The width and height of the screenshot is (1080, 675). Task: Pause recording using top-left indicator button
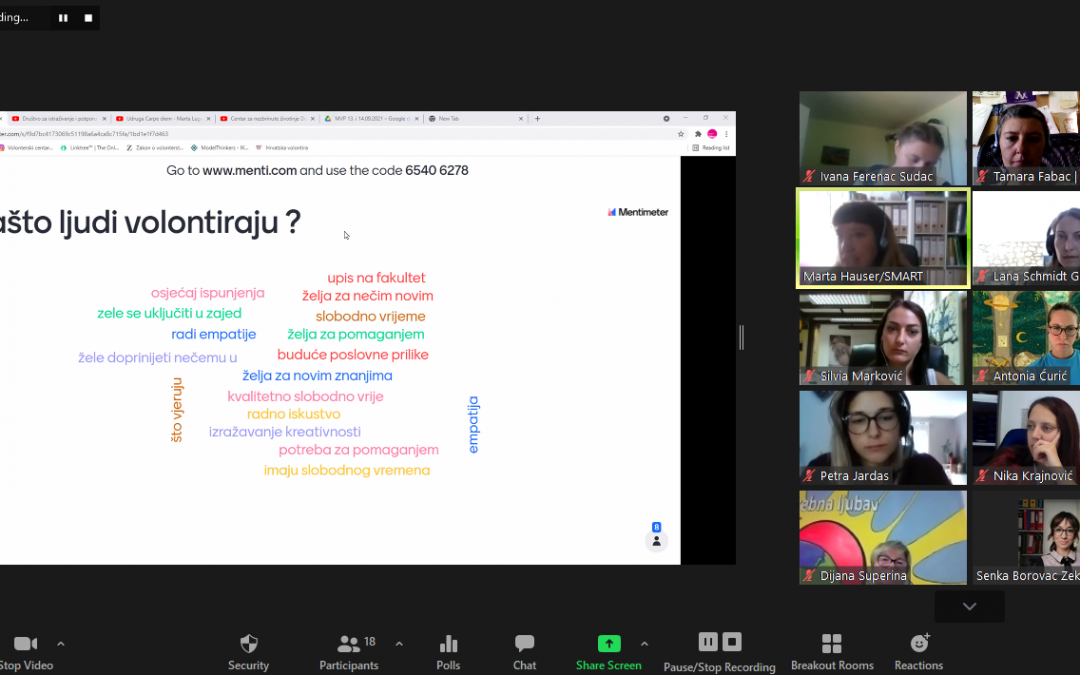63,18
